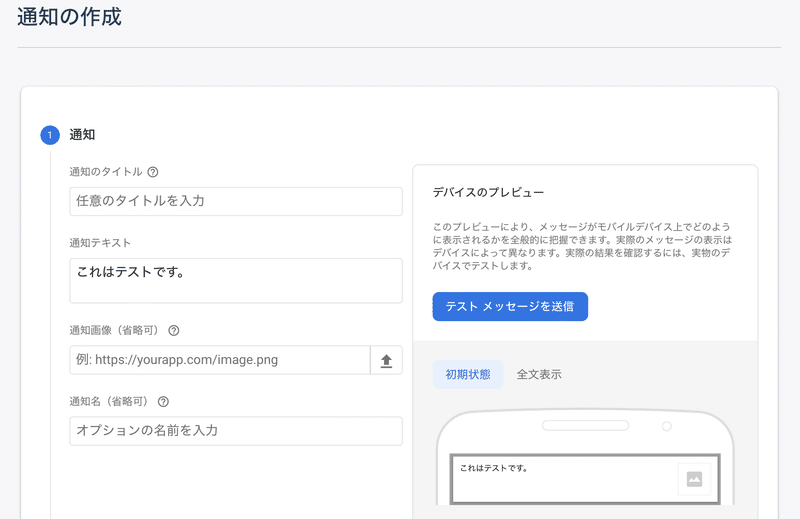Click help icon next to 通知画像(省略可)
This screenshot has width=800, height=519.
173,331
